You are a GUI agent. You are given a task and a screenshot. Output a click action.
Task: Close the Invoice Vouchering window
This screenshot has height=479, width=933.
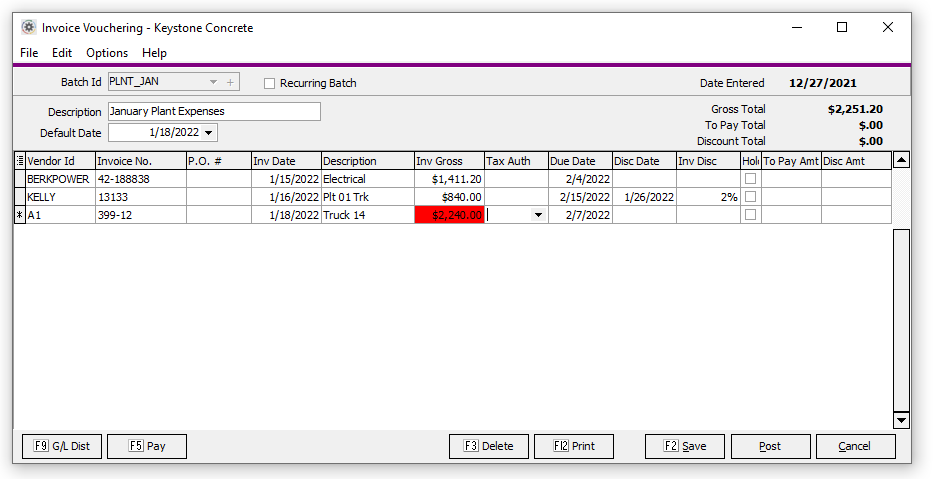(x=888, y=28)
